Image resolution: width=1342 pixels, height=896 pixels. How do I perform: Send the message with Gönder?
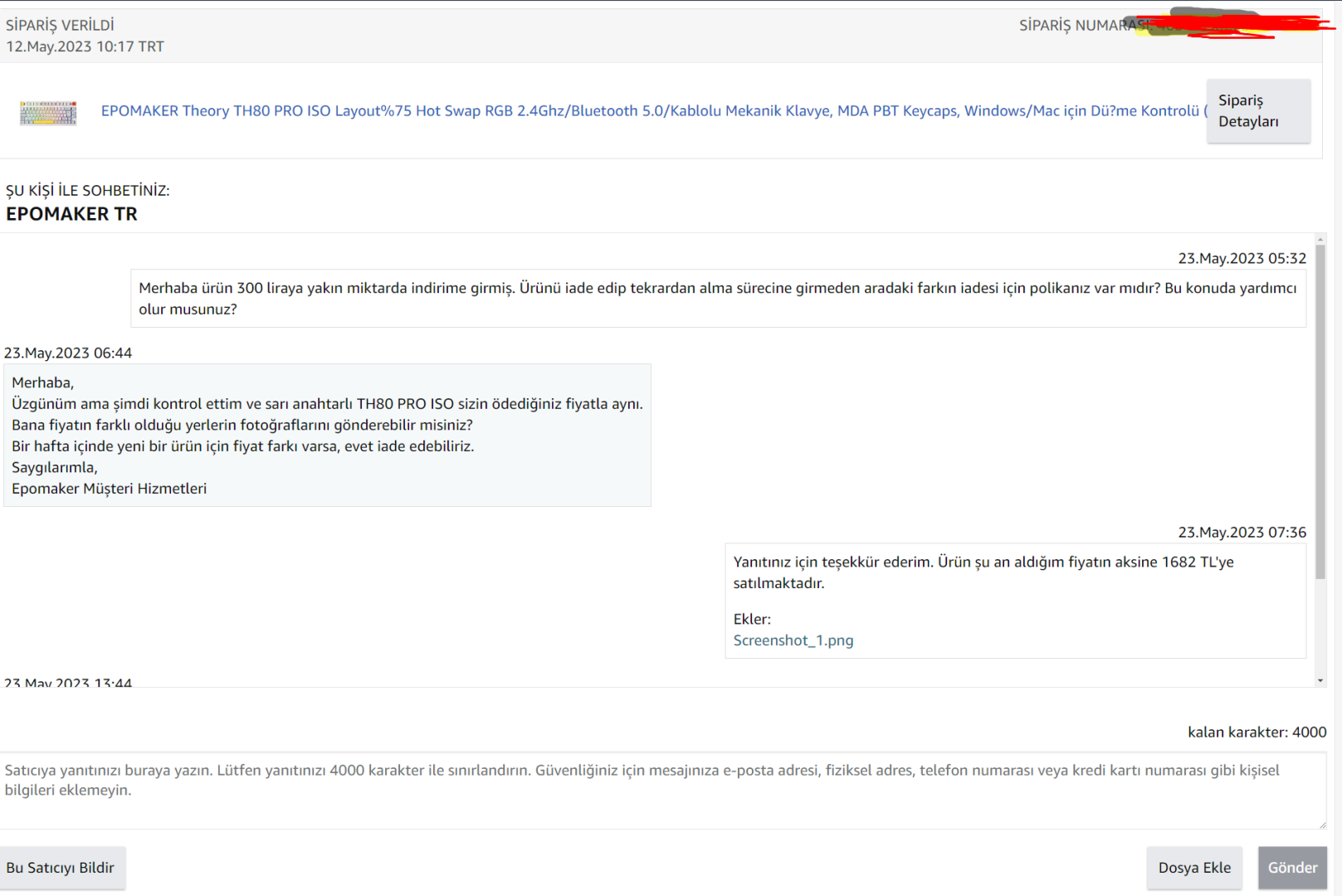tap(1292, 868)
